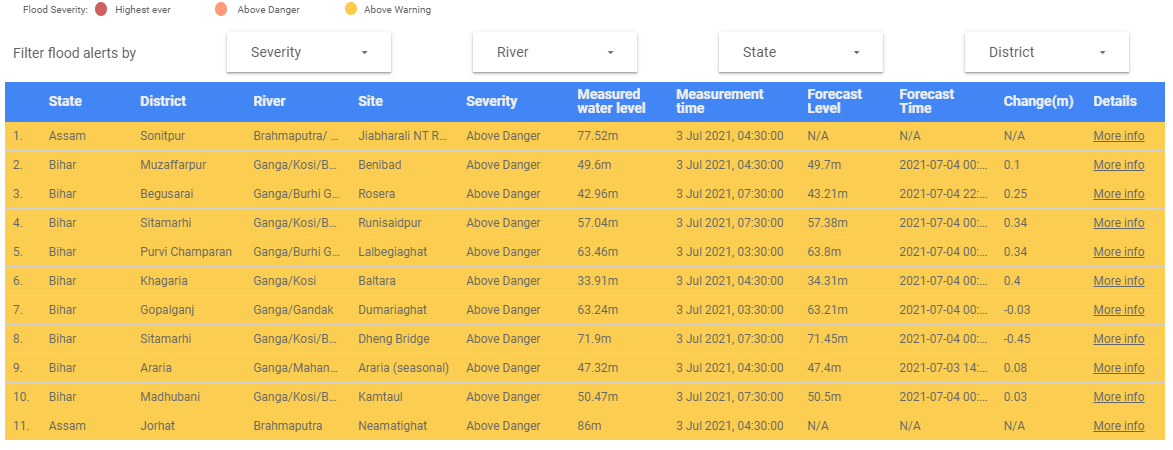
Task: Click the Change(m) column header
Action: point(1038,101)
